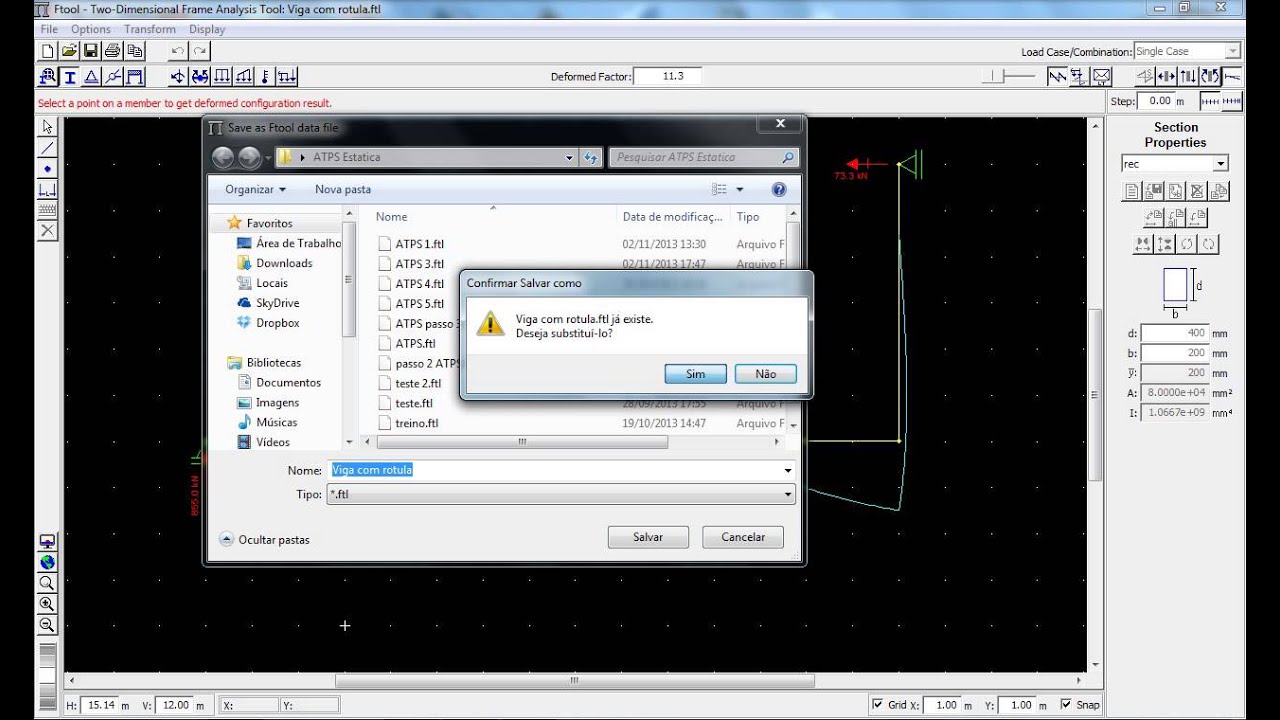Open thermal load thermometer icon
This screenshot has width=1280, height=720.
tap(265, 77)
